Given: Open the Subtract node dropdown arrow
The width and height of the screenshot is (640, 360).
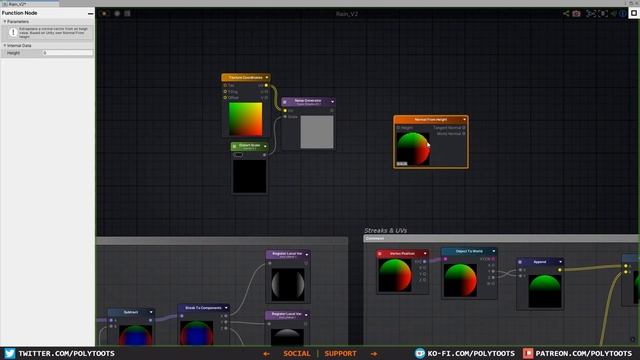Looking at the screenshot, I should tap(151, 312).
